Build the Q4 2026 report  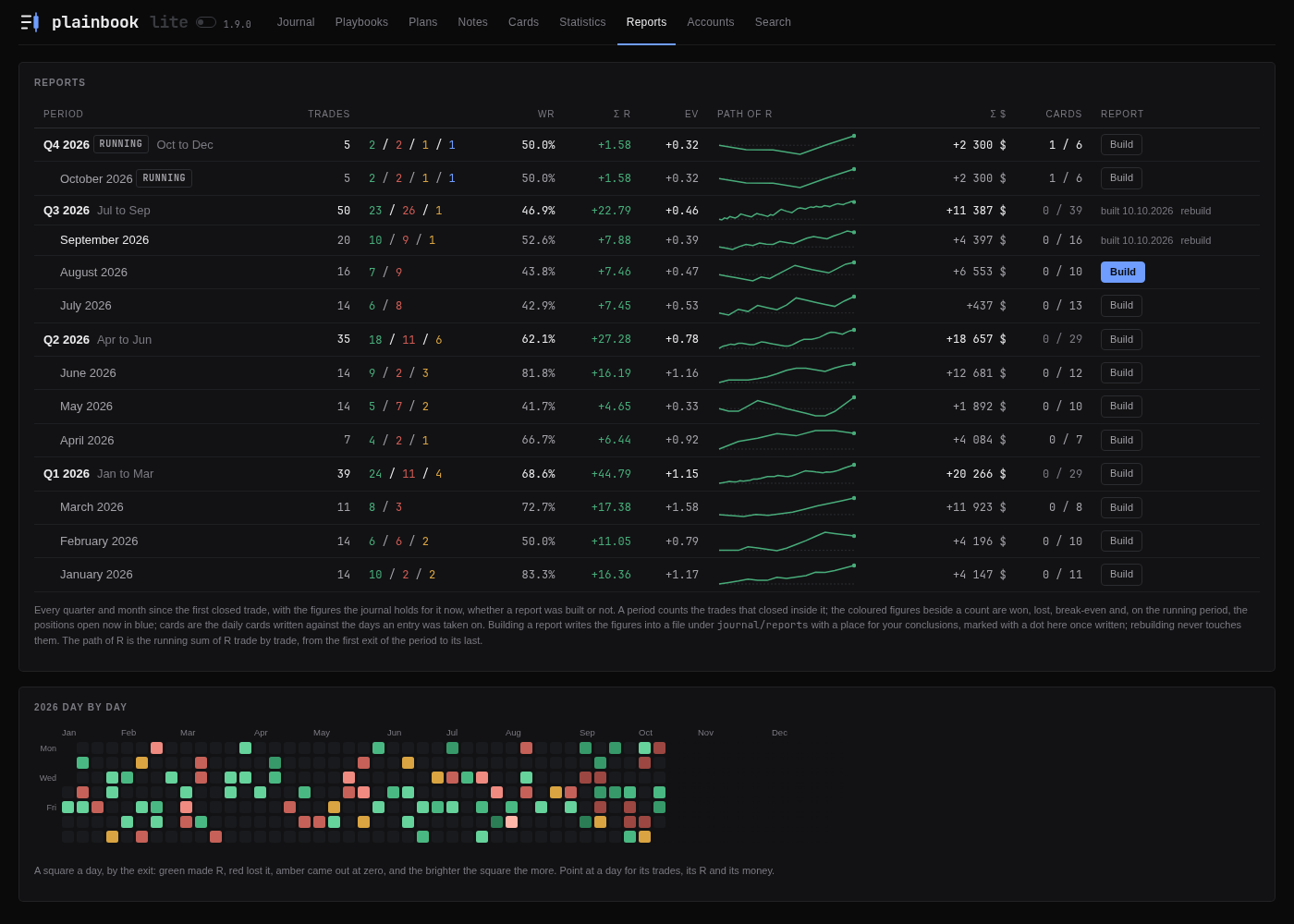point(1121,144)
